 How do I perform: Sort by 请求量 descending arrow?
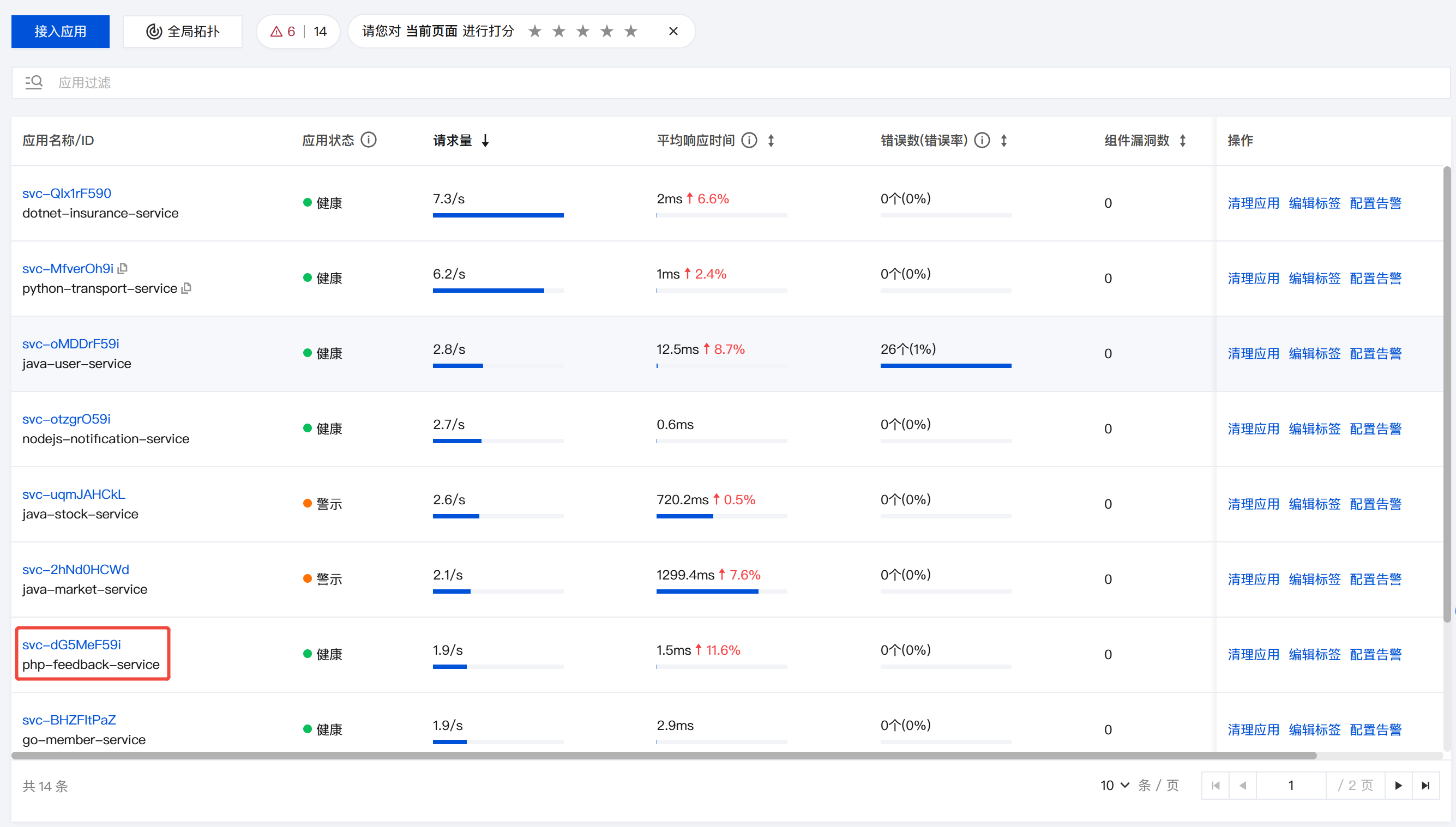click(485, 140)
